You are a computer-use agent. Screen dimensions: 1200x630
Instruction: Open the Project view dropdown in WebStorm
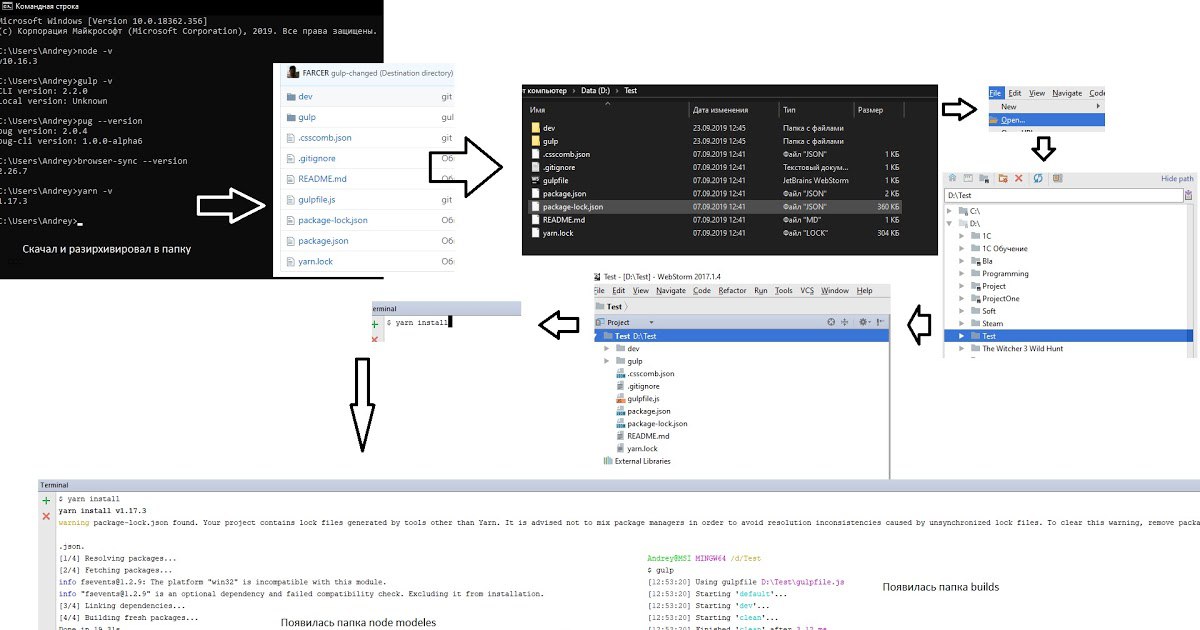(651, 322)
